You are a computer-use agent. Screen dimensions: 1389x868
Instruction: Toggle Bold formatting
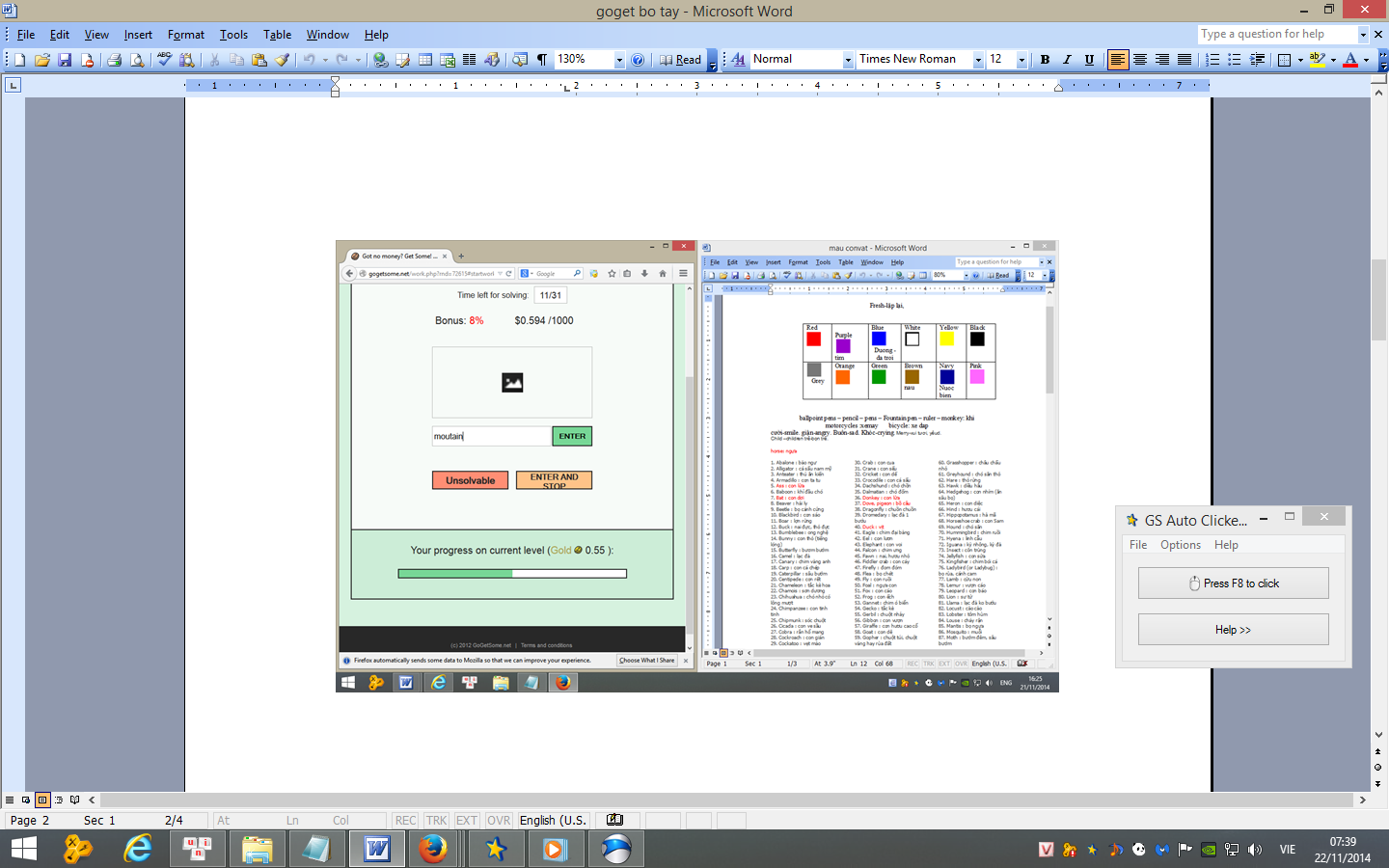click(1045, 60)
